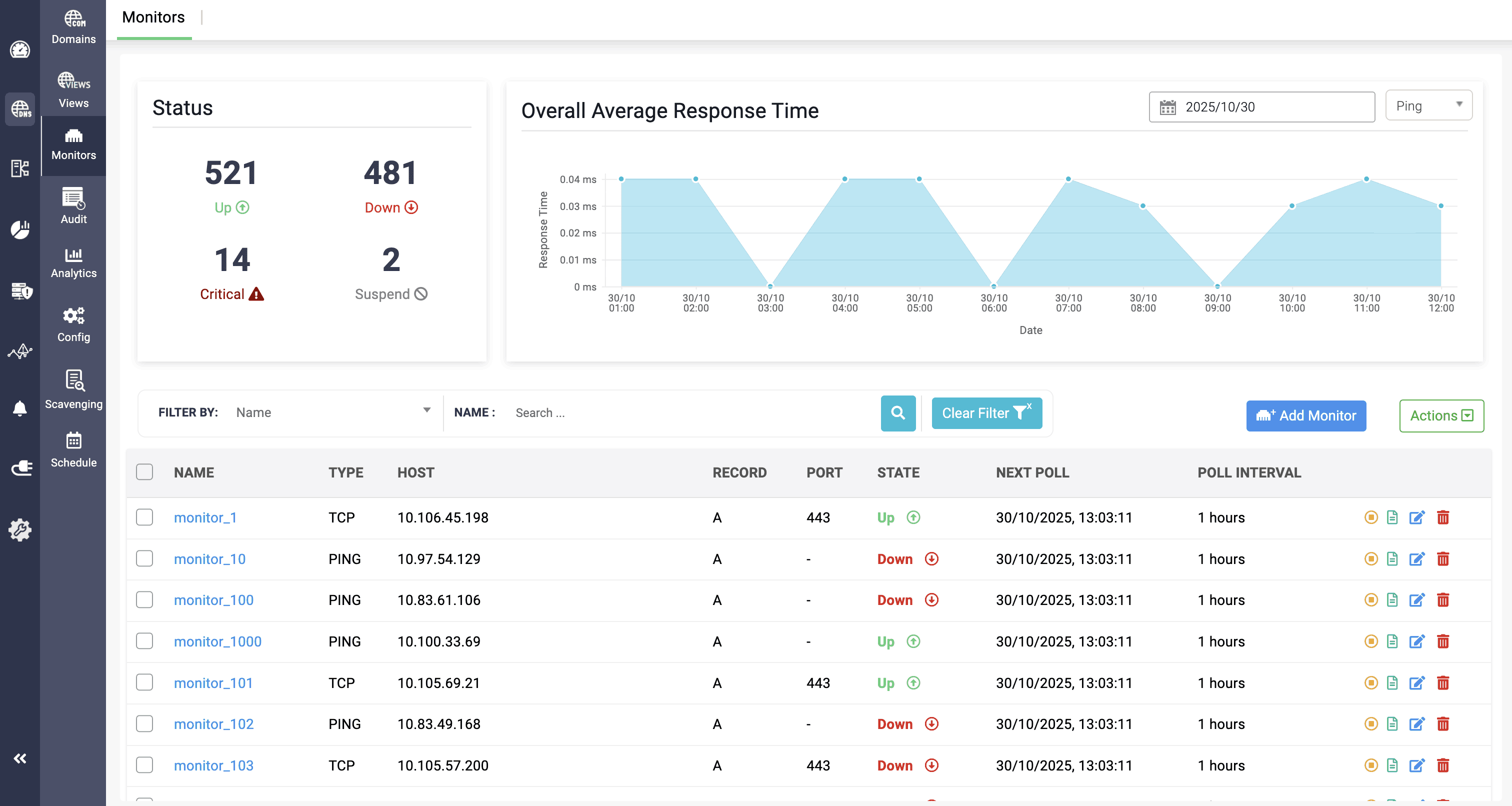The width and height of the screenshot is (1512, 806).
Task: Click the date picker field showing 2025/10/30
Action: [1261, 107]
